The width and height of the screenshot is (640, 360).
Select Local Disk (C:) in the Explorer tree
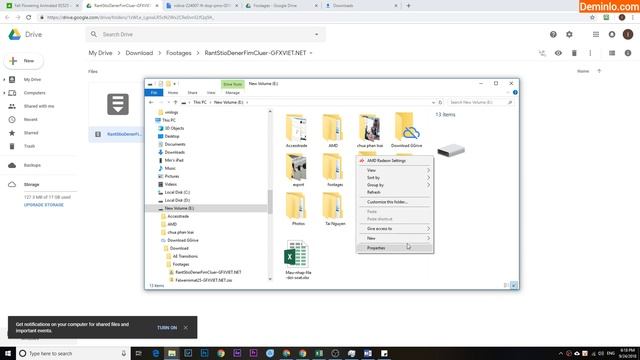[x=177, y=192]
